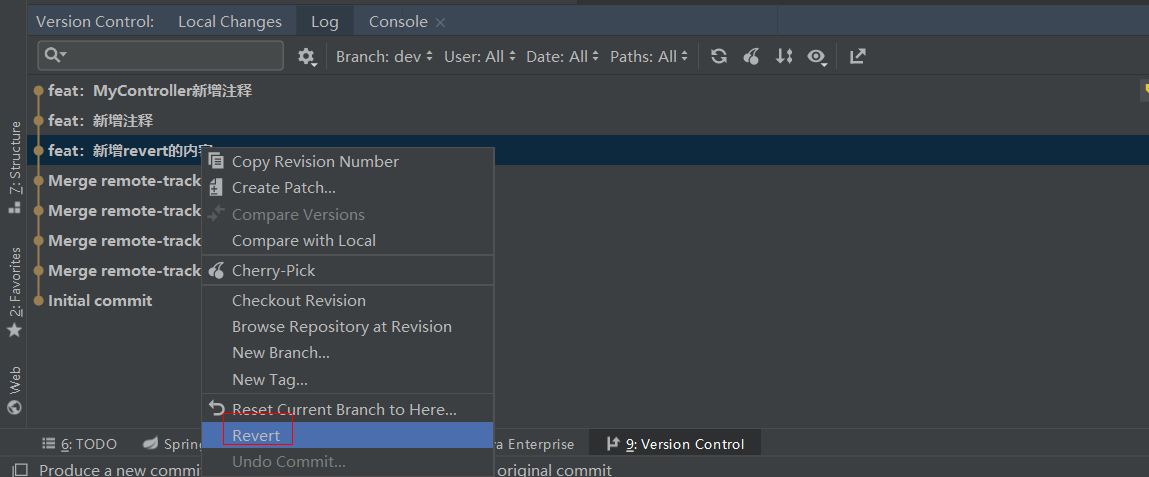Expand the Paths: All filter
The height and width of the screenshot is (477, 1149).
coord(650,57)
